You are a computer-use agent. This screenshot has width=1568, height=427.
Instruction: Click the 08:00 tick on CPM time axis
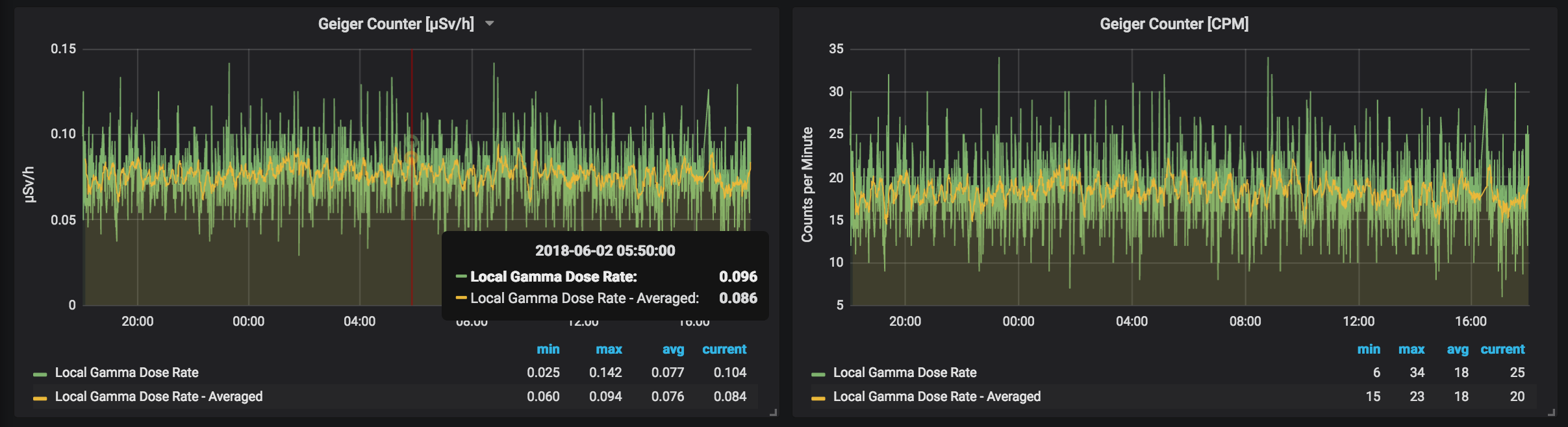(x=1245, y=321)
